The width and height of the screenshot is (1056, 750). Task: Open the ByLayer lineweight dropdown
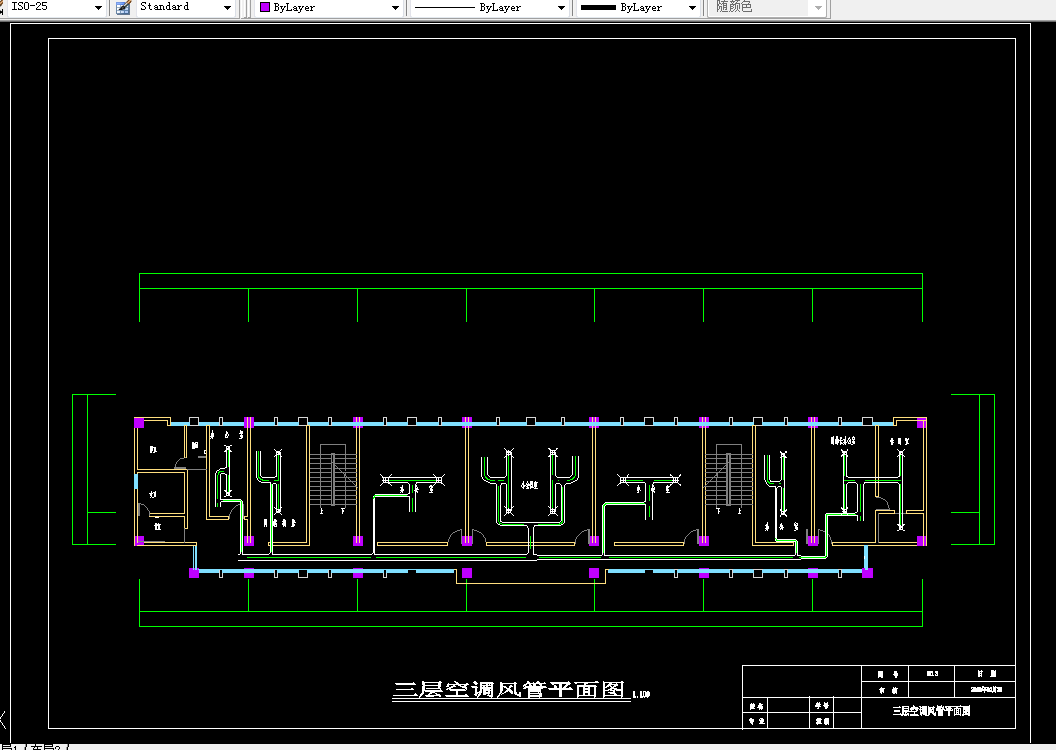coord(638,7)
